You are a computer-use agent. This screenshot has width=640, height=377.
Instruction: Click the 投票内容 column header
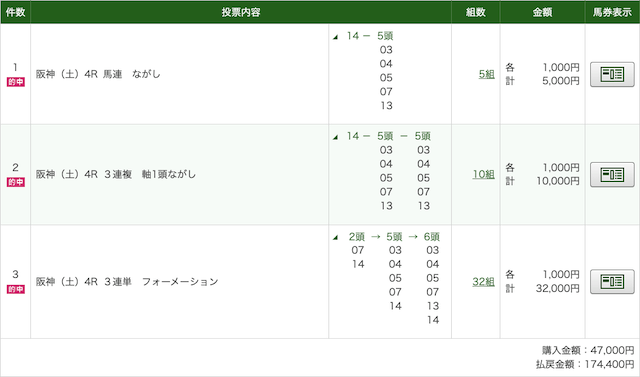point(241,12)
